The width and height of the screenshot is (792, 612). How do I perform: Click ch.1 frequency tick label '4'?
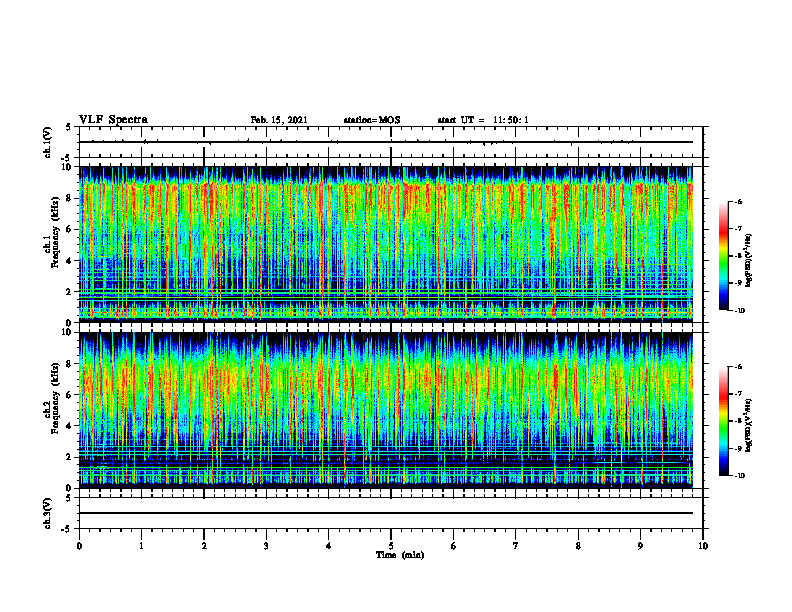point(69,261)
